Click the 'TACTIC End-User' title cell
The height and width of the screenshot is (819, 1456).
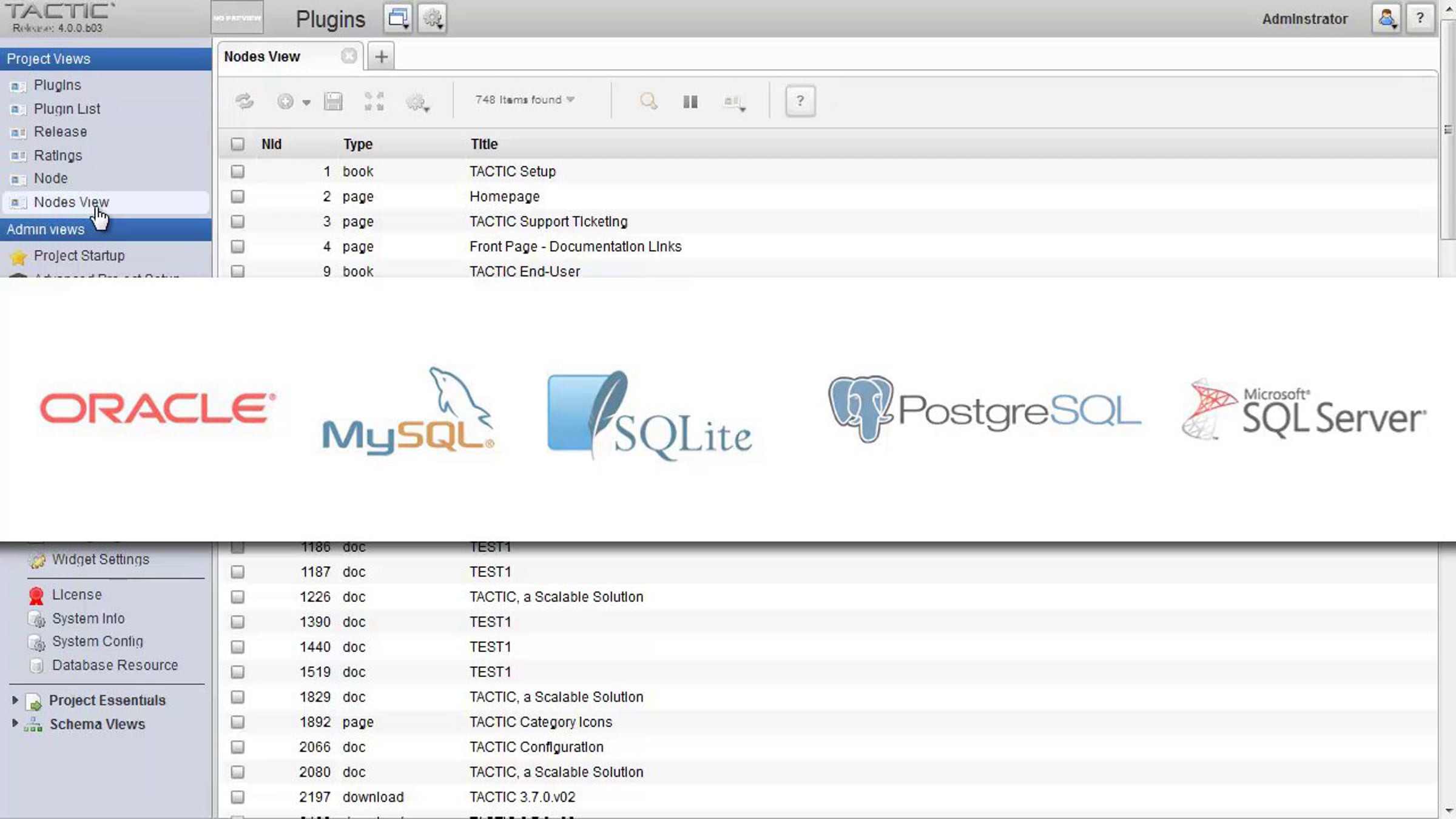point(525,272)
